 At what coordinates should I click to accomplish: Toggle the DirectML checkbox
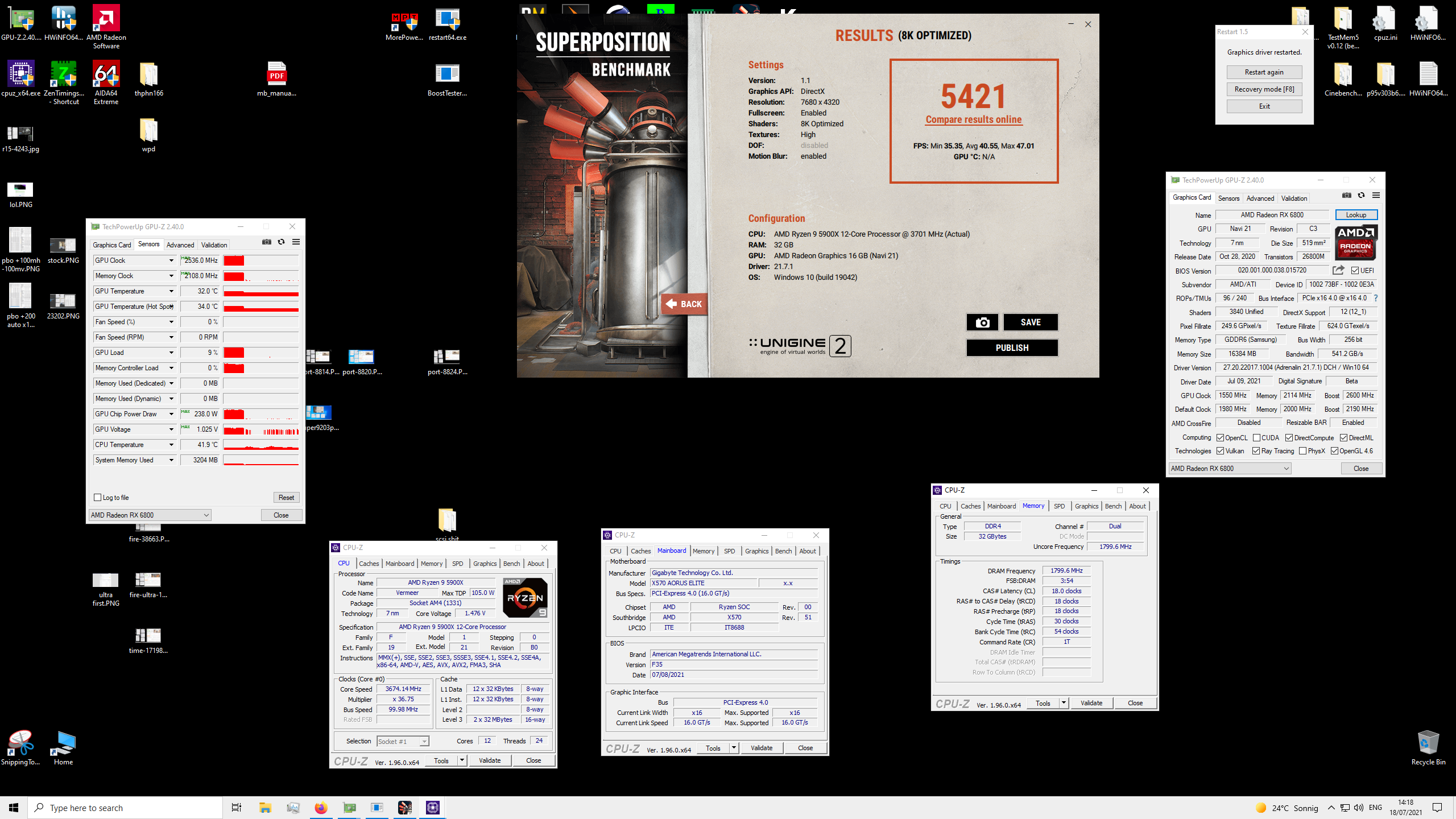[1343, 438]
